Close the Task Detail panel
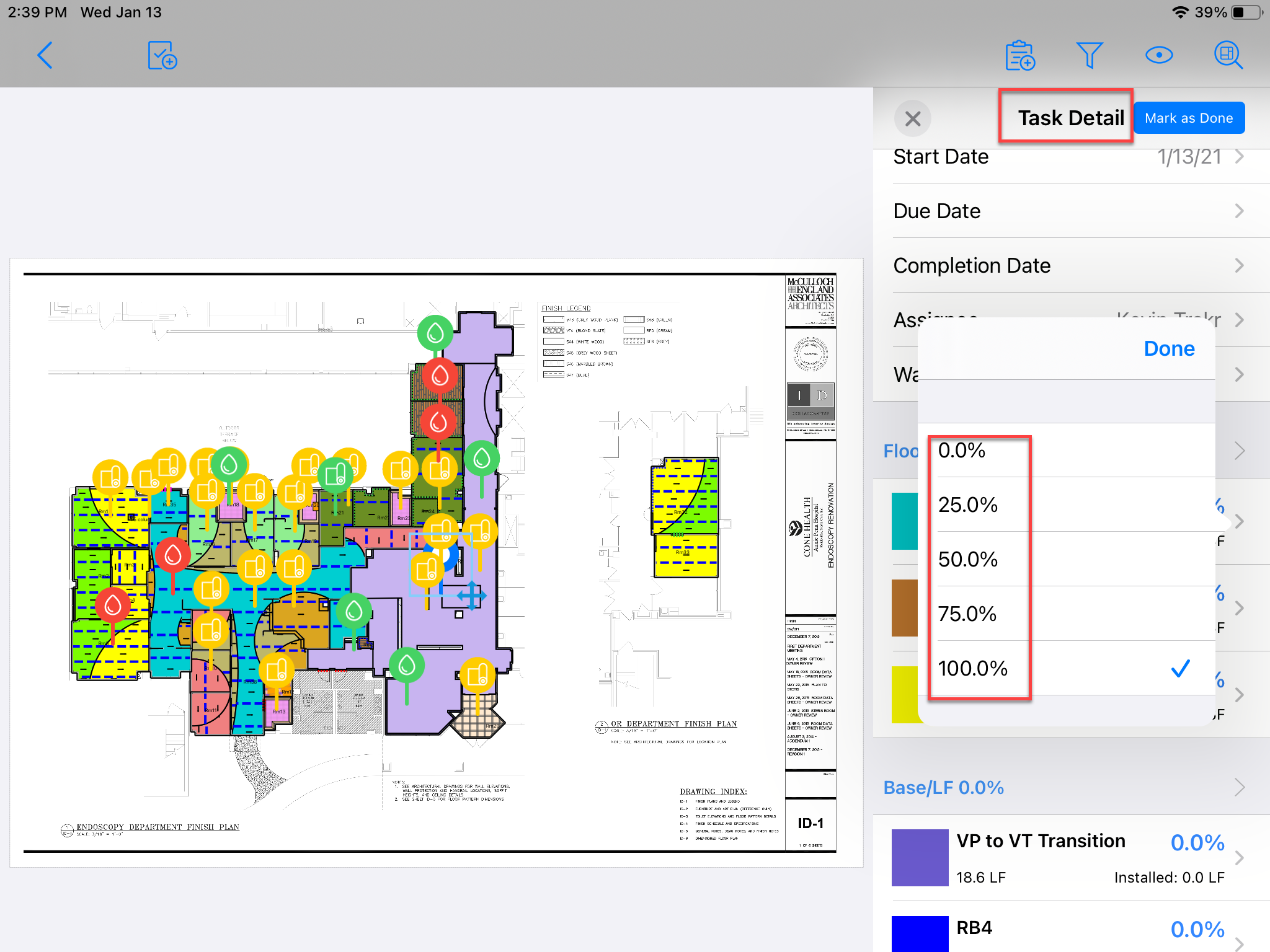1270x952 pixels. point(912,118)
